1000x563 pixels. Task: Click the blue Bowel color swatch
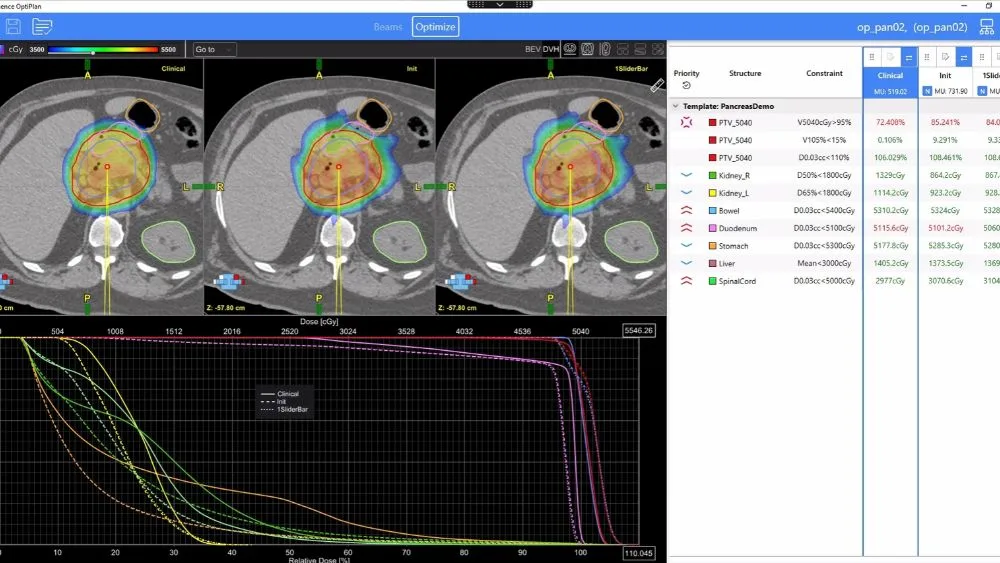[x=712, y=210]
